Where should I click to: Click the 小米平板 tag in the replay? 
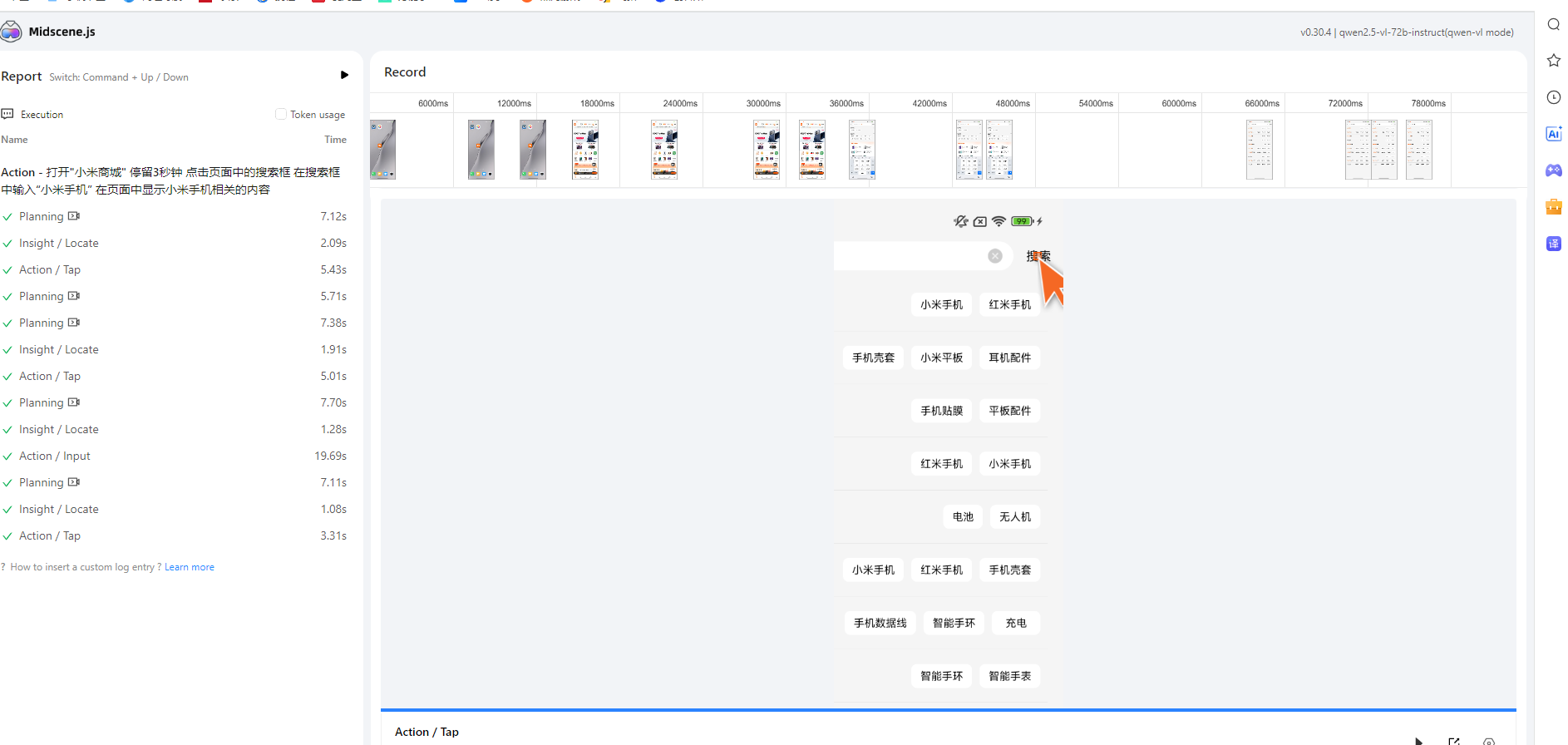[942, 358]
